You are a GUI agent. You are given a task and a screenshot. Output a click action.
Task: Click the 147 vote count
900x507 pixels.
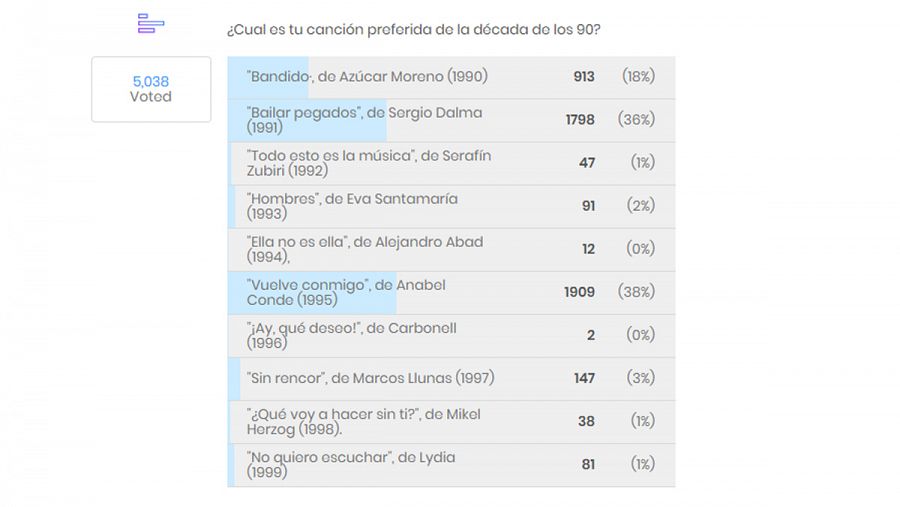(584, 378)
